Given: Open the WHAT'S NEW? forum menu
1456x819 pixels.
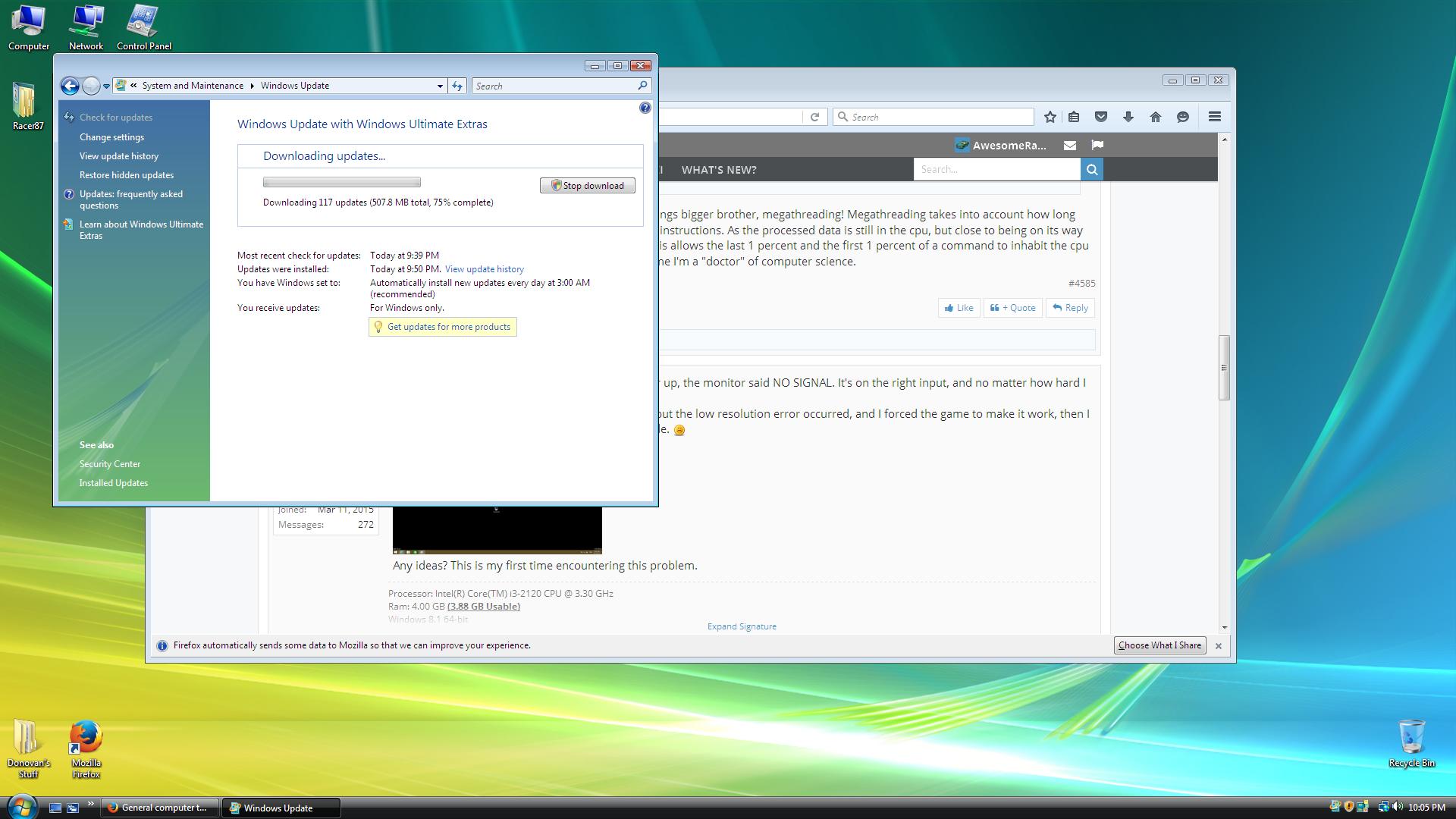Looking at the screenshot, I should [718, 170].
